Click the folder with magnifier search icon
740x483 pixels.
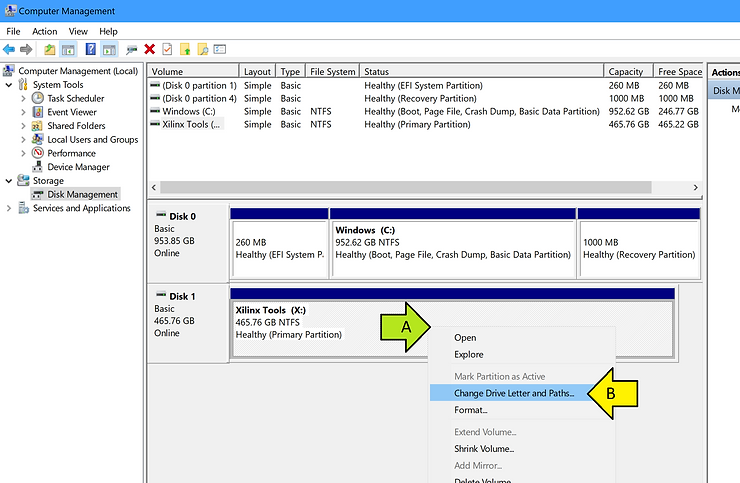pos(202,49)
